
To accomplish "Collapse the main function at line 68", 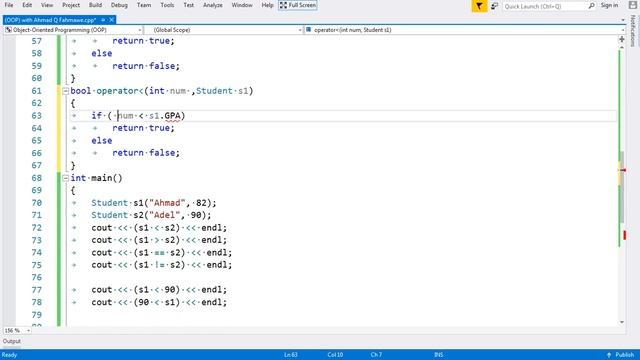I will point(65,178).
